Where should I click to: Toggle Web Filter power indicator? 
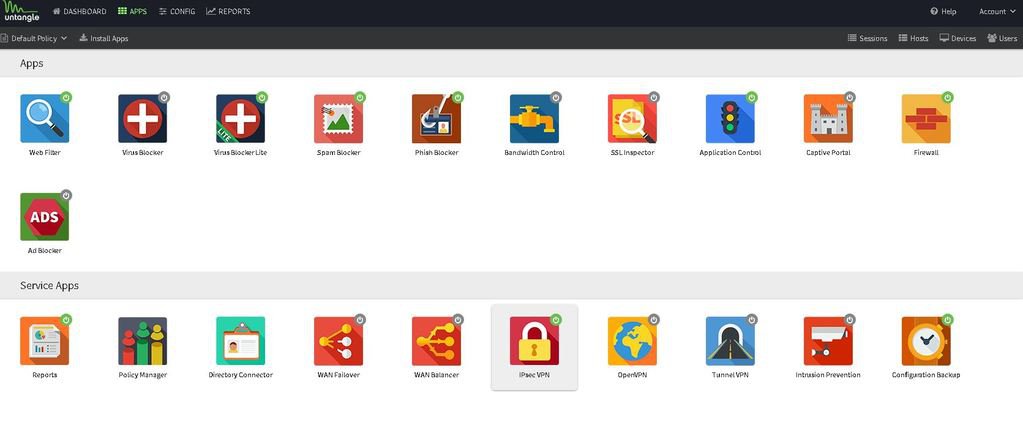click(x=66, y=97)
